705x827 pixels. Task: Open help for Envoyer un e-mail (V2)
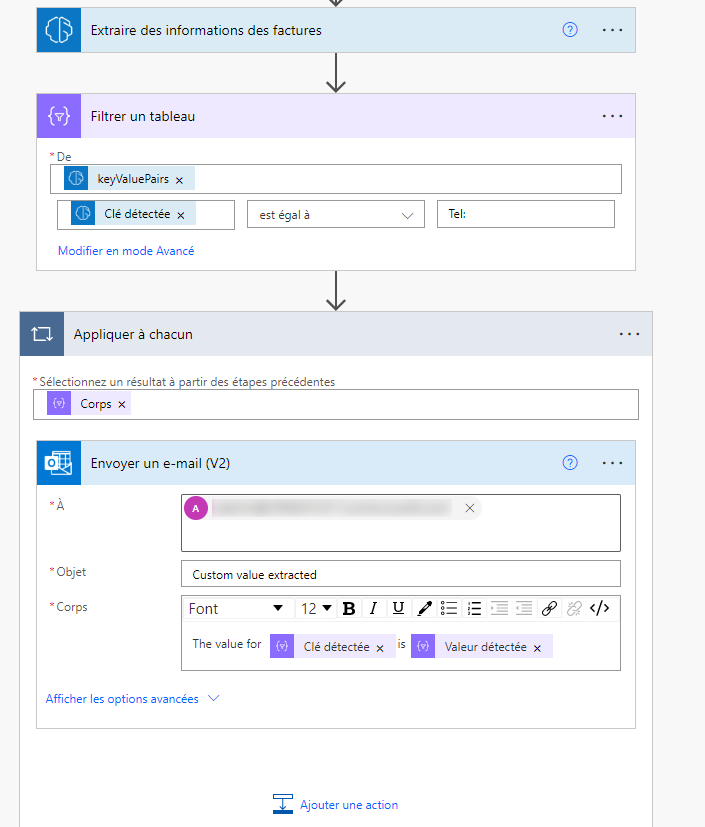coord(570,463)
